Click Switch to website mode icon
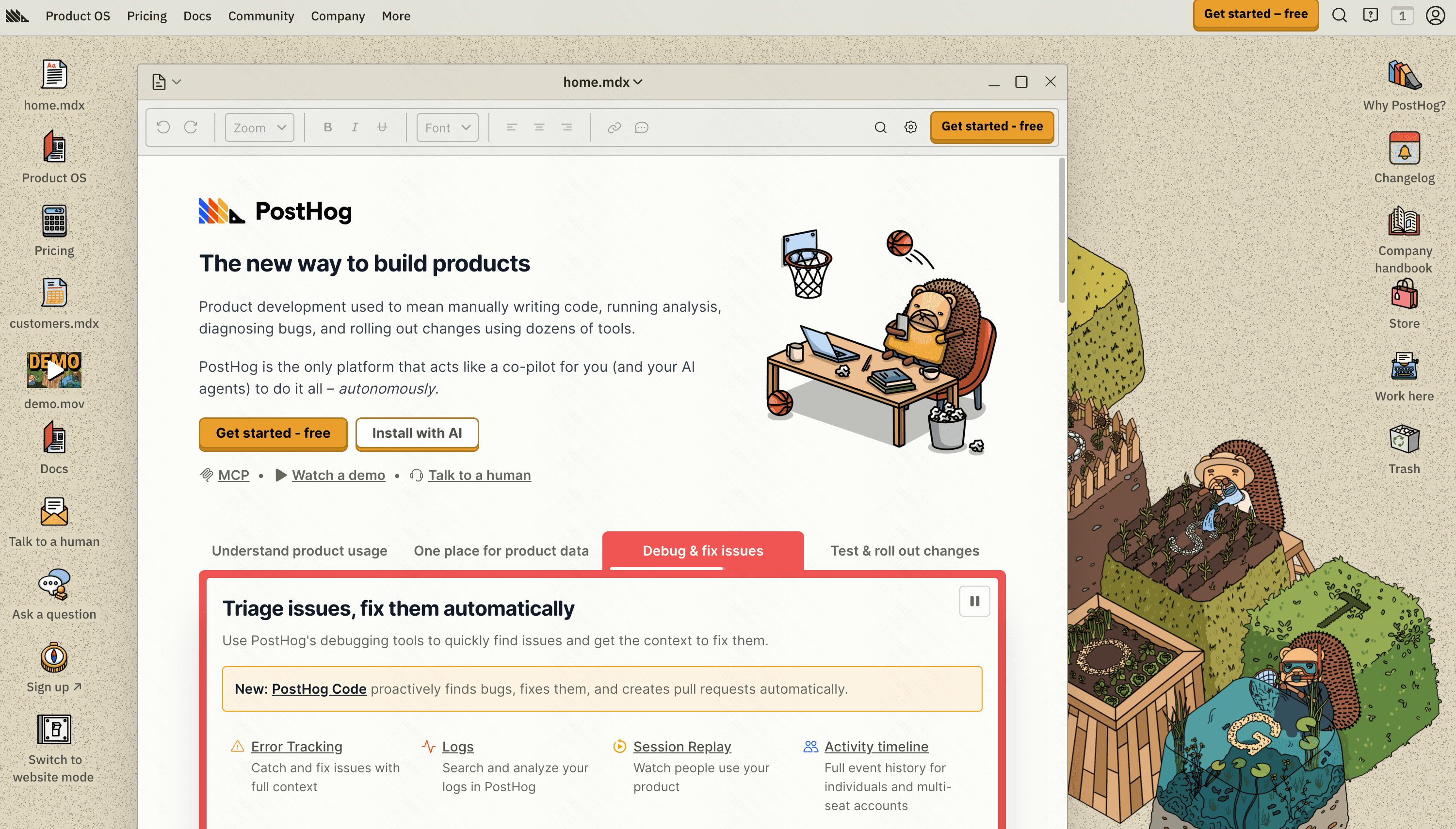Viewport: 1456px width, 829px height. pyautogui.click(x=54, y=729)
